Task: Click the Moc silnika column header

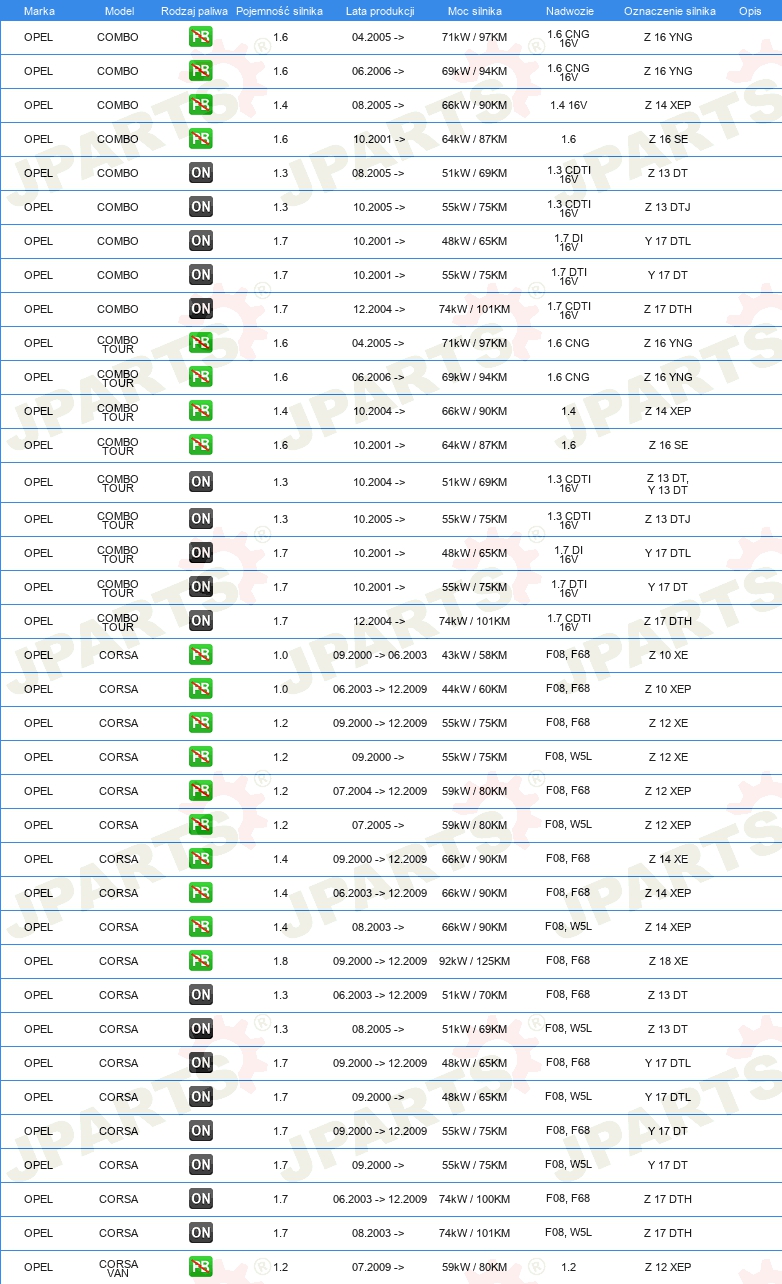Action: pos(475,11)
